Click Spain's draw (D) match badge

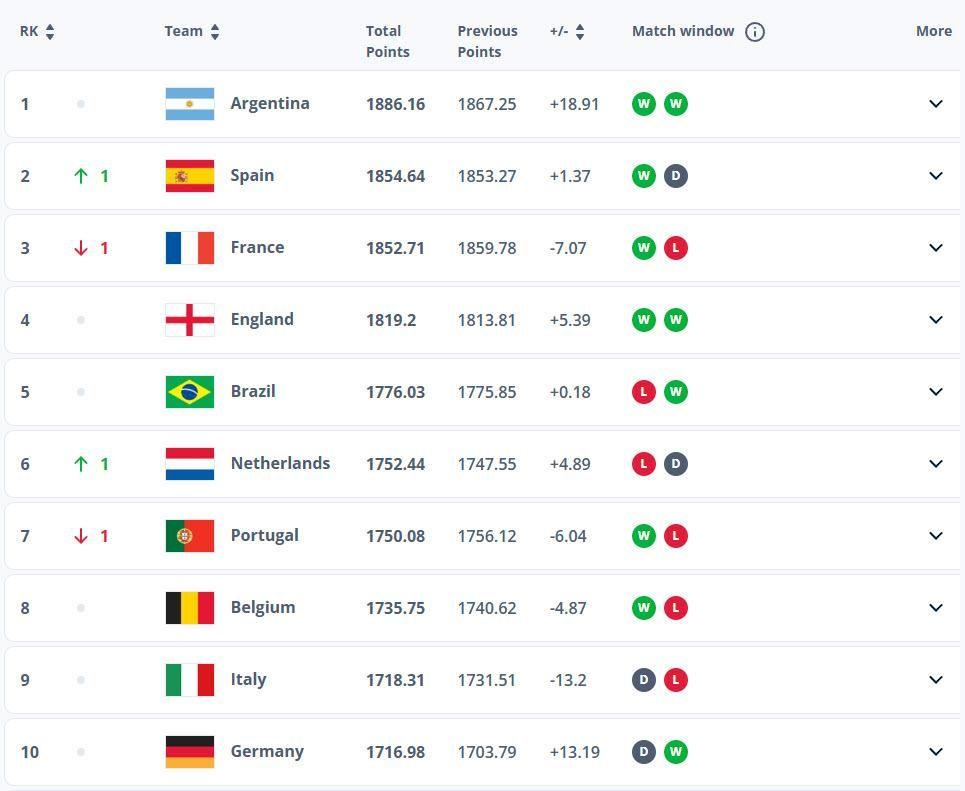676,176
